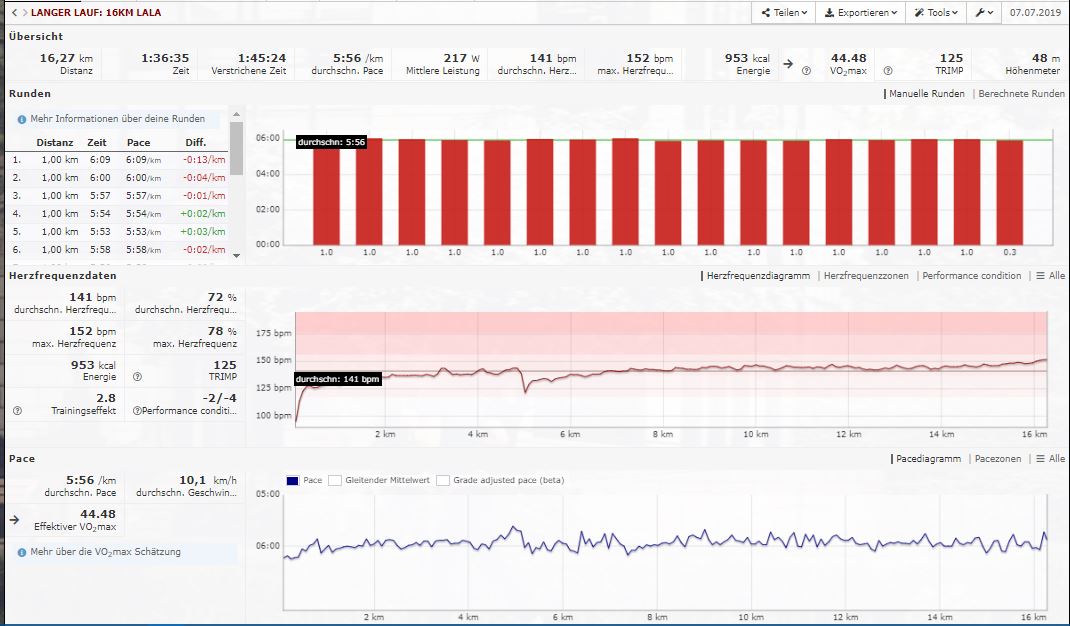The image size is (1070, 626).
Task: Switch to Berechnete Runden tab
Action: 1021,93
